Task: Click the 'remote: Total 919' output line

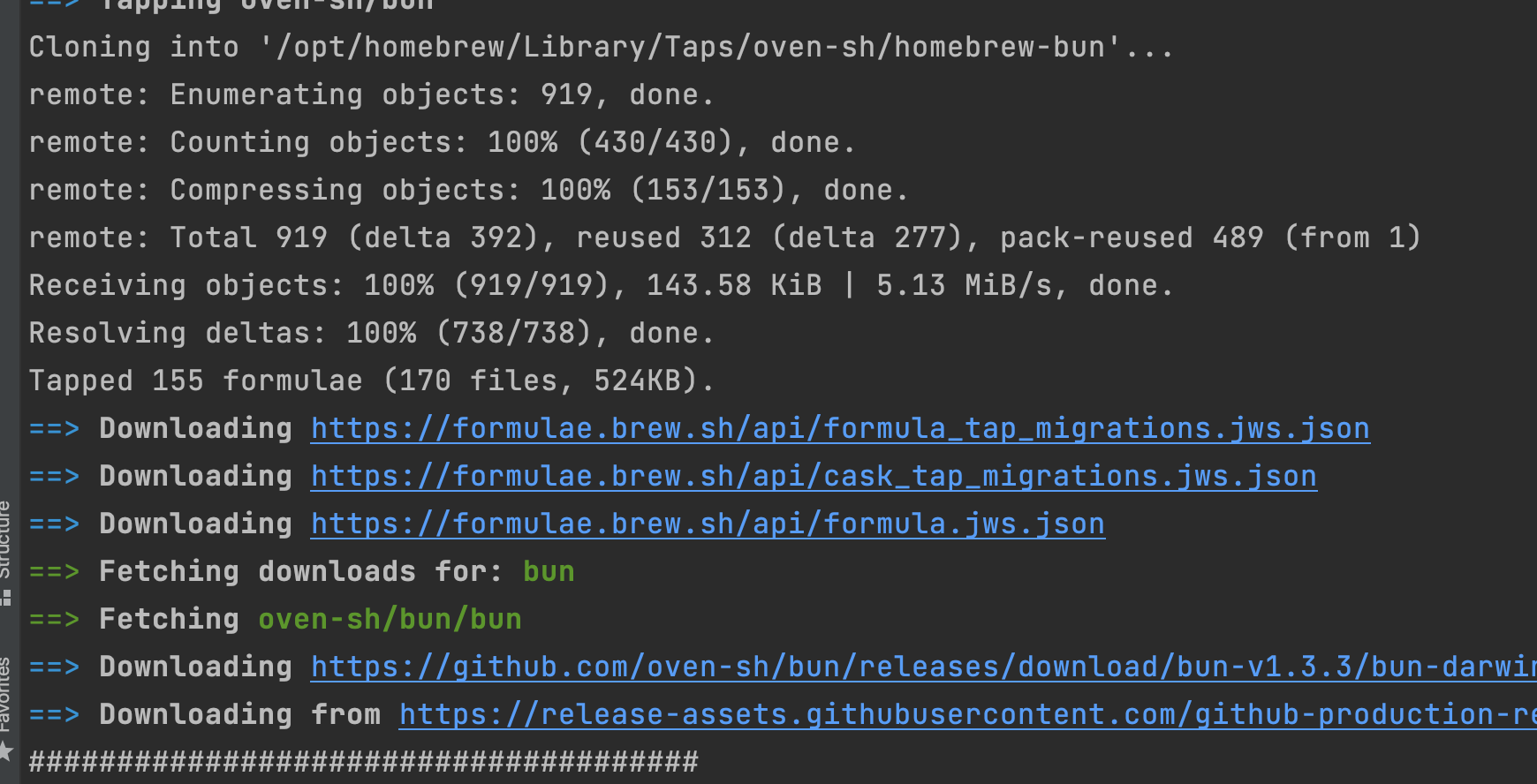Action: tap(724, 238)
